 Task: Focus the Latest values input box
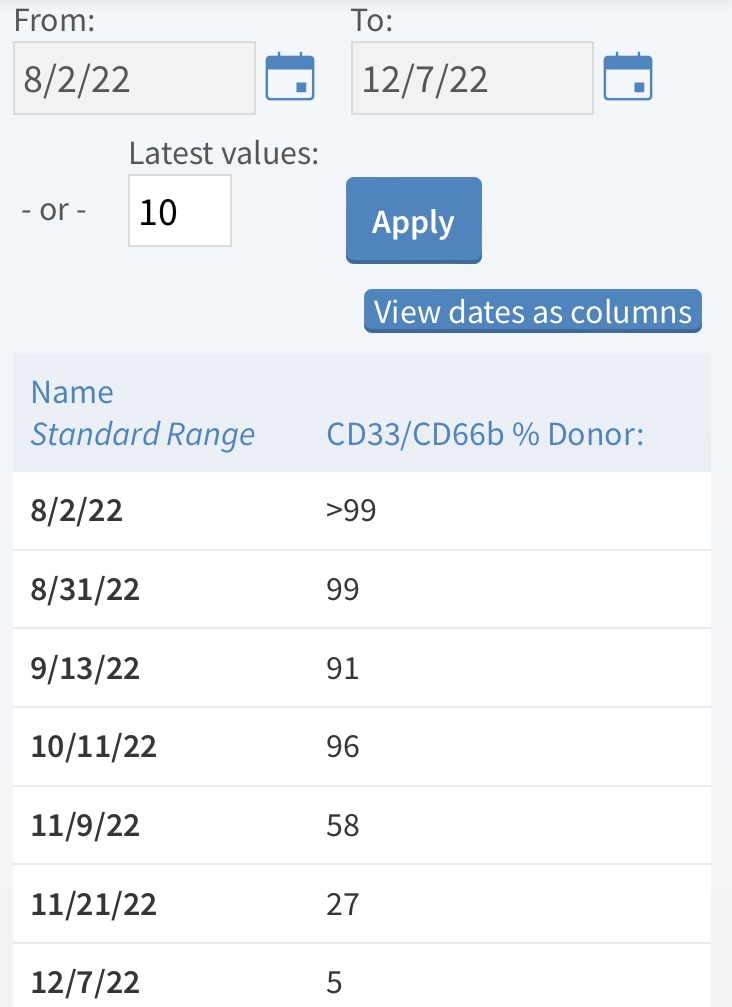pyautogui.click(x=180, y=211)
